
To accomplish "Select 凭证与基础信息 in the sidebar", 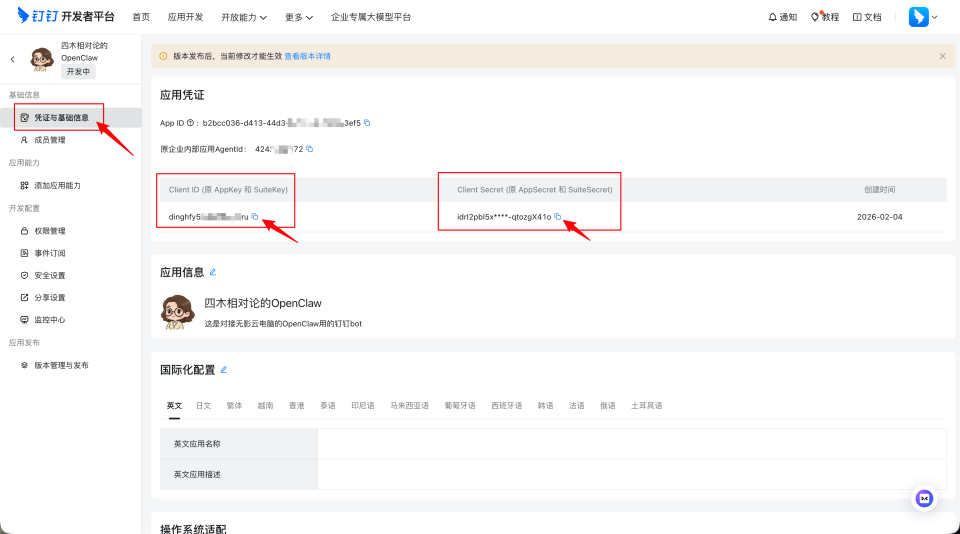I will coord(71,118).
